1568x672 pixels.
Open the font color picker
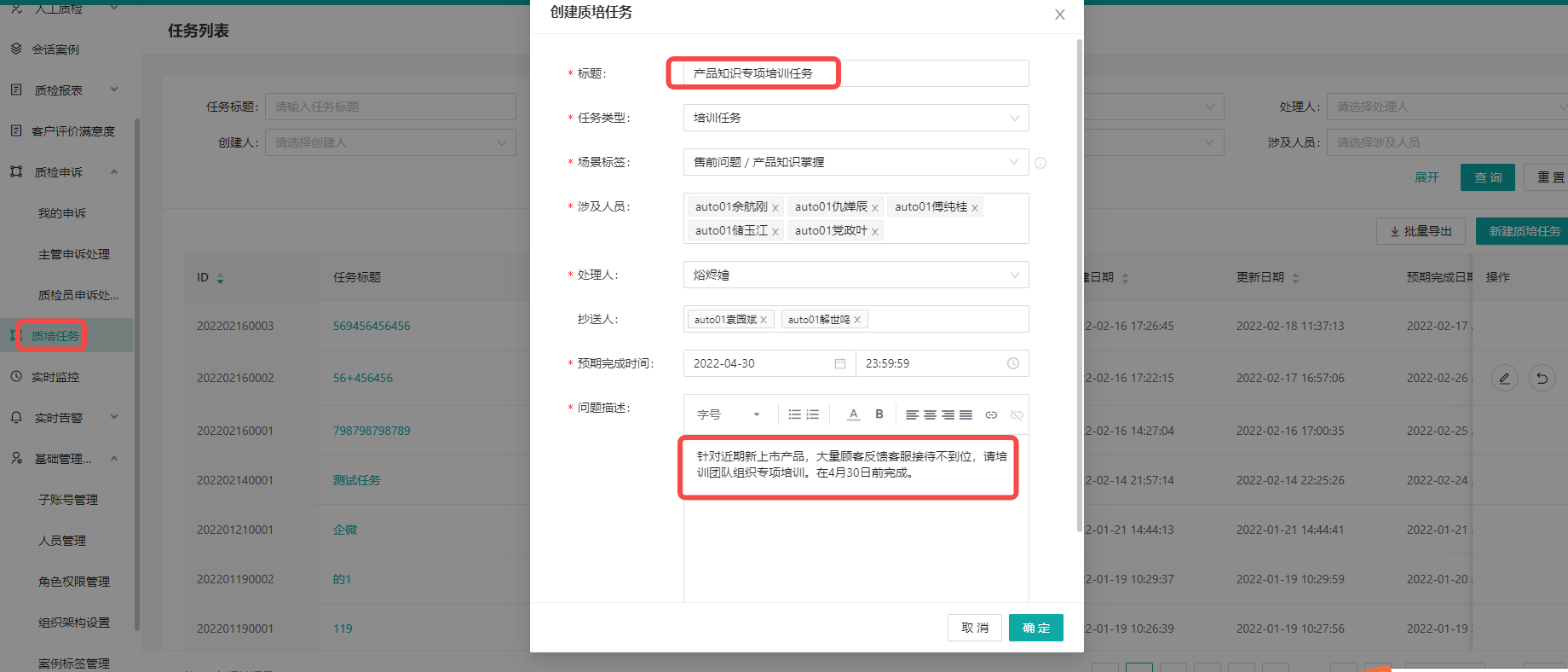tap(853, 414)
